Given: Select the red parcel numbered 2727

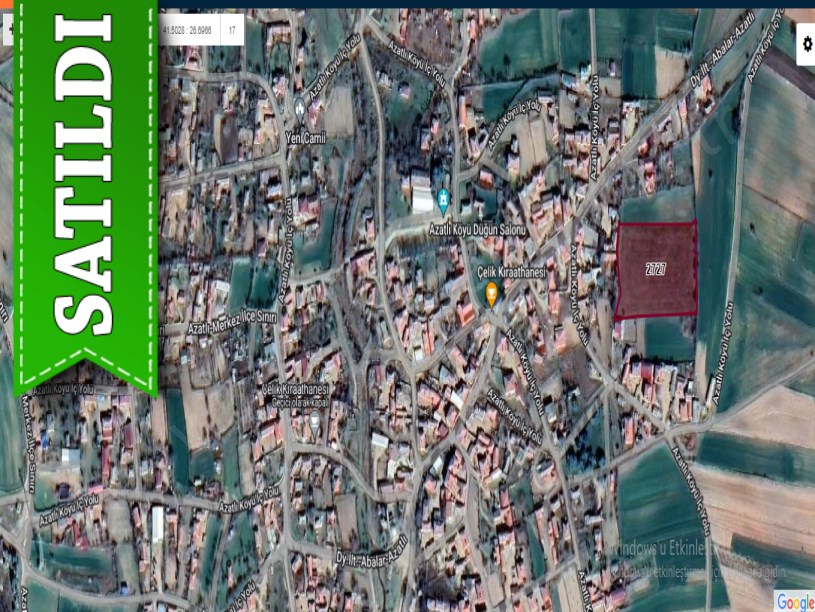Looking at the screenshot, I should tap(656, 270).
